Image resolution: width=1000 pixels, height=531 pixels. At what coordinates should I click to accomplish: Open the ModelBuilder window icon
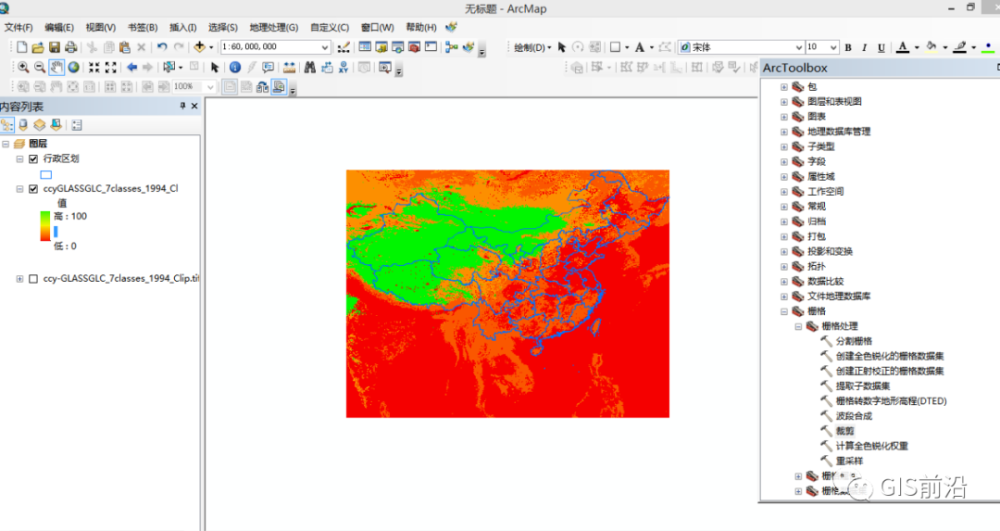[452, 47]
